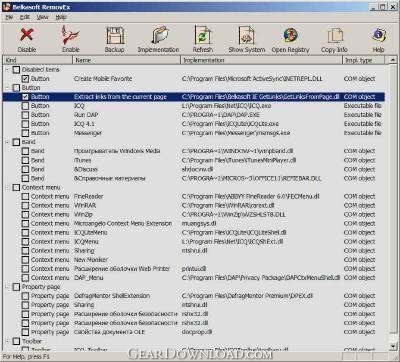
Task: Select the DefragMentor ShellExtension row
Action: click(193, 296)
